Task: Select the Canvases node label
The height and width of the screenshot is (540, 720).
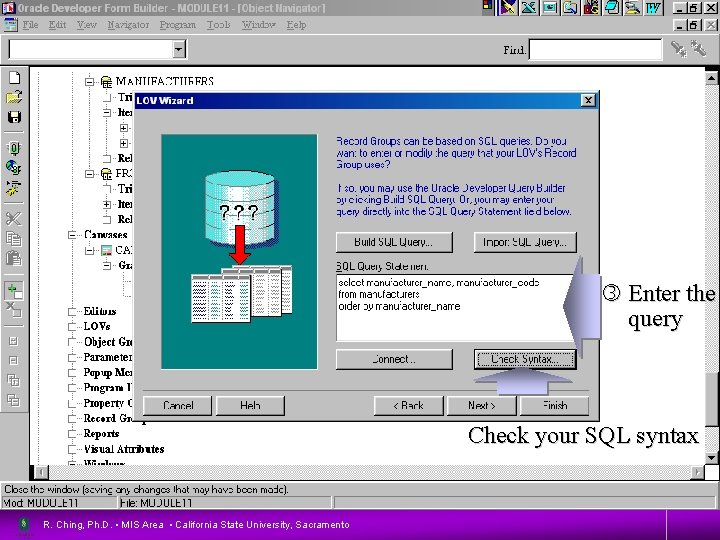Action: click(x=106, y=235)
